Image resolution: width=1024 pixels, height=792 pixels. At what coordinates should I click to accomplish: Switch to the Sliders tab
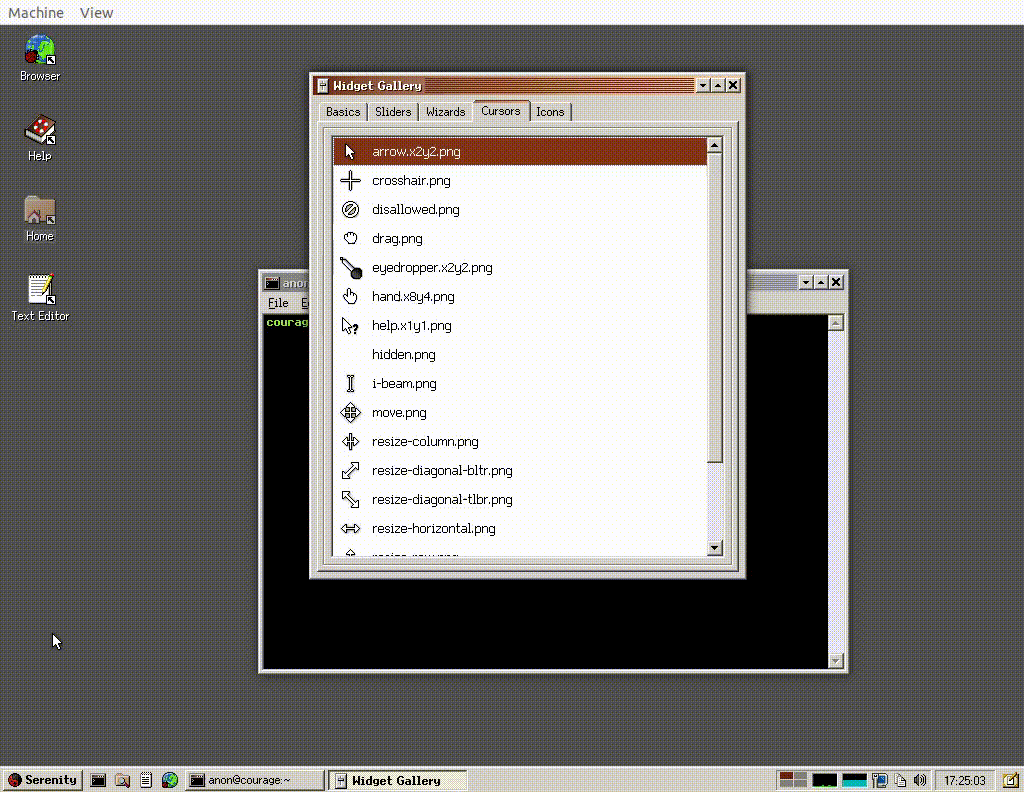(392, 111)
